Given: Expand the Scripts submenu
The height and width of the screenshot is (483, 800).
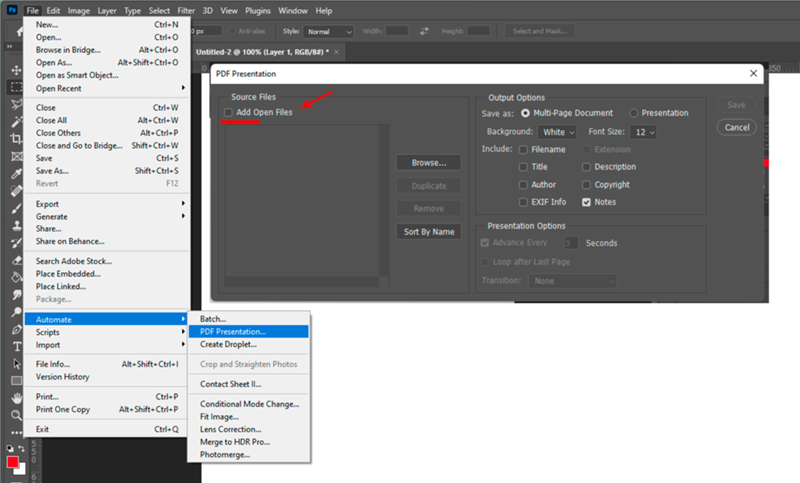Looking at the screenshot, I should (x=107, y=332).
